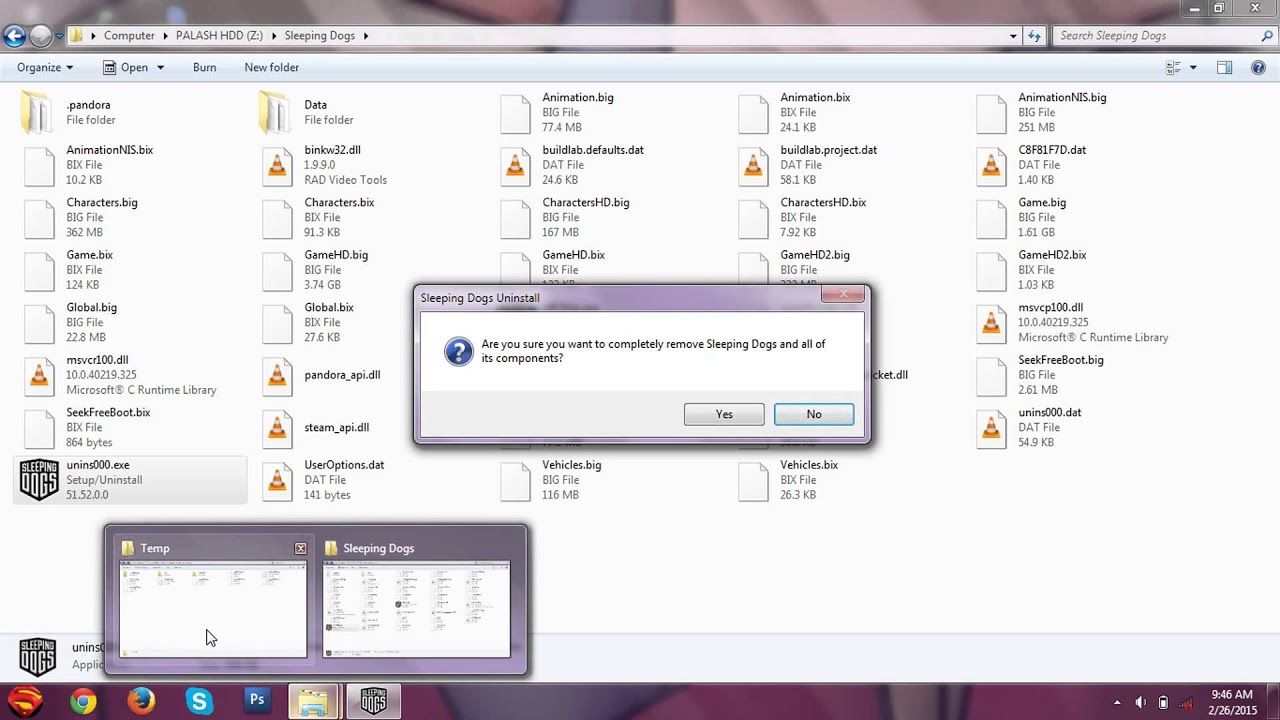Refresh the current folder view

1036,36
